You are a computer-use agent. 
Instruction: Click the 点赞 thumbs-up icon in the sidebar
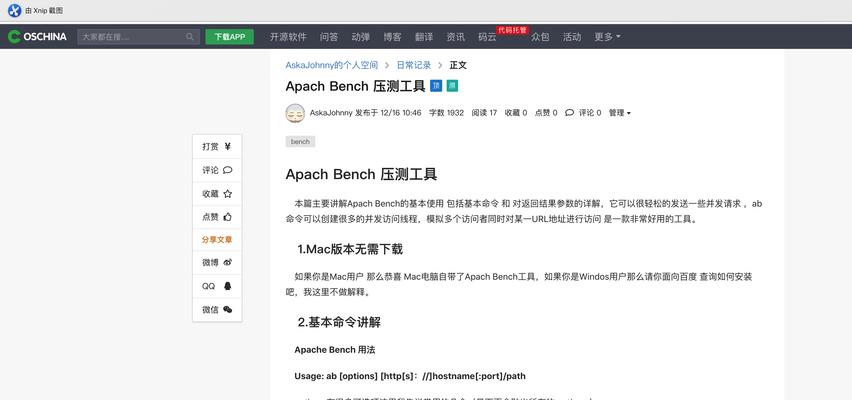pyautogui.click(x=228, y=217)
